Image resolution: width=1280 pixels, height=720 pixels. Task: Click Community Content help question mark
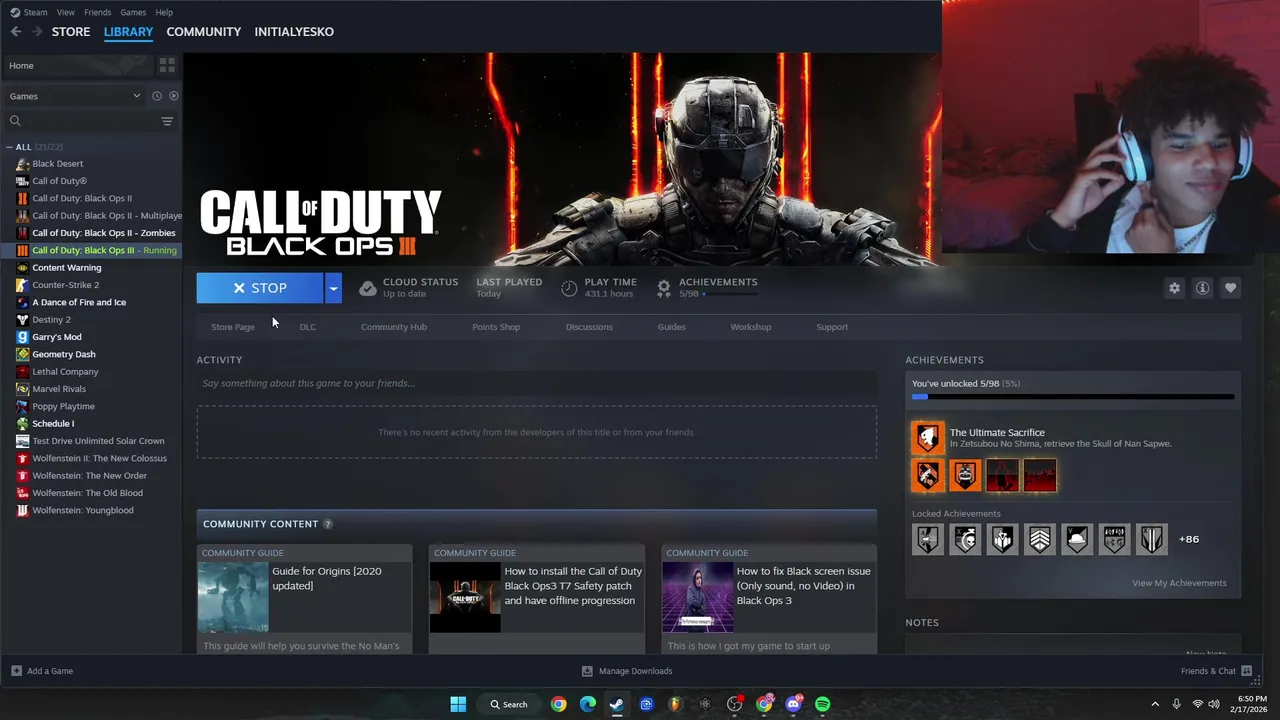pyautogui.click(x=327, y=524)
